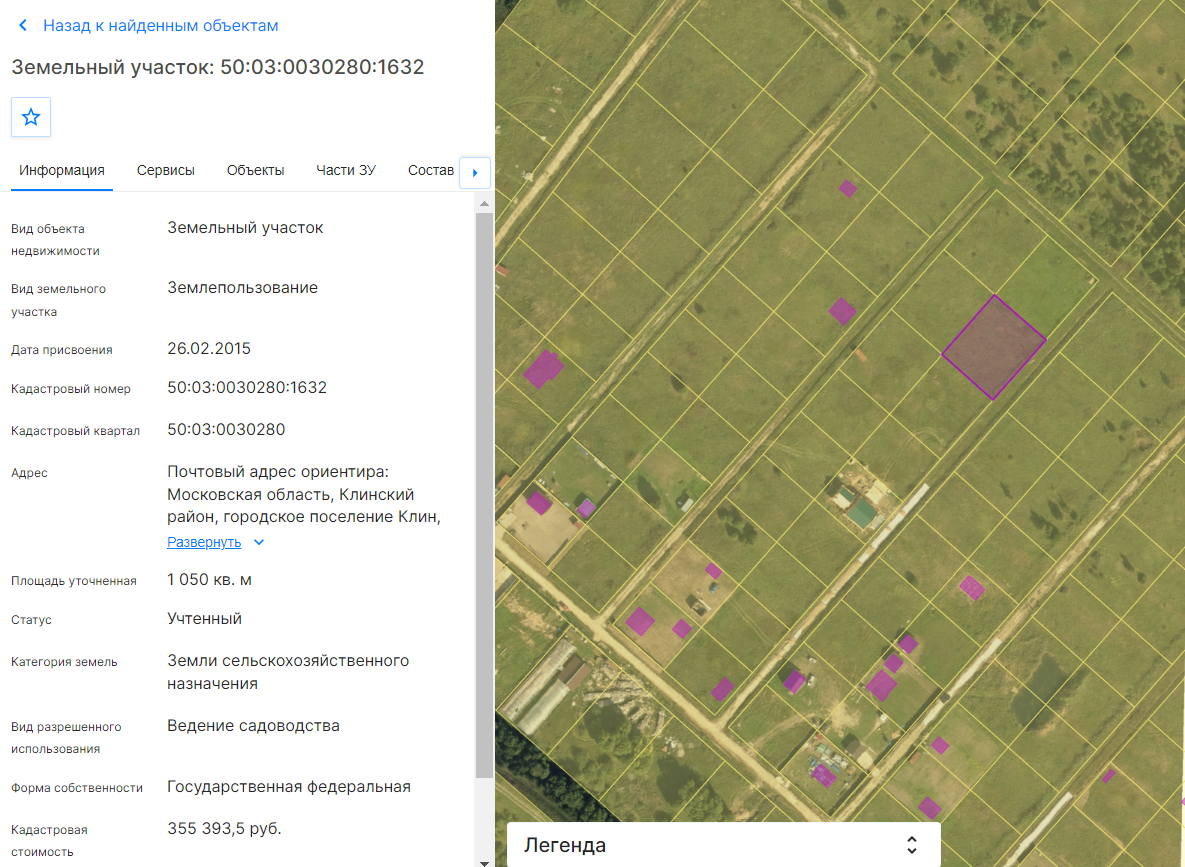This screenshot has width=1185, height=867.
Task: Go back via Назад к найденным объектам
Action: tap(160, 26)
